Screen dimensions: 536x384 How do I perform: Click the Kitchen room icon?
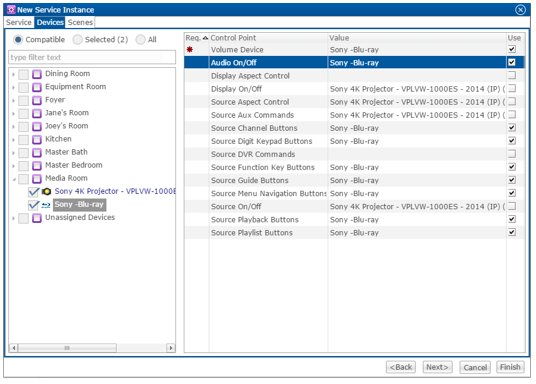(x=37, y=140)
